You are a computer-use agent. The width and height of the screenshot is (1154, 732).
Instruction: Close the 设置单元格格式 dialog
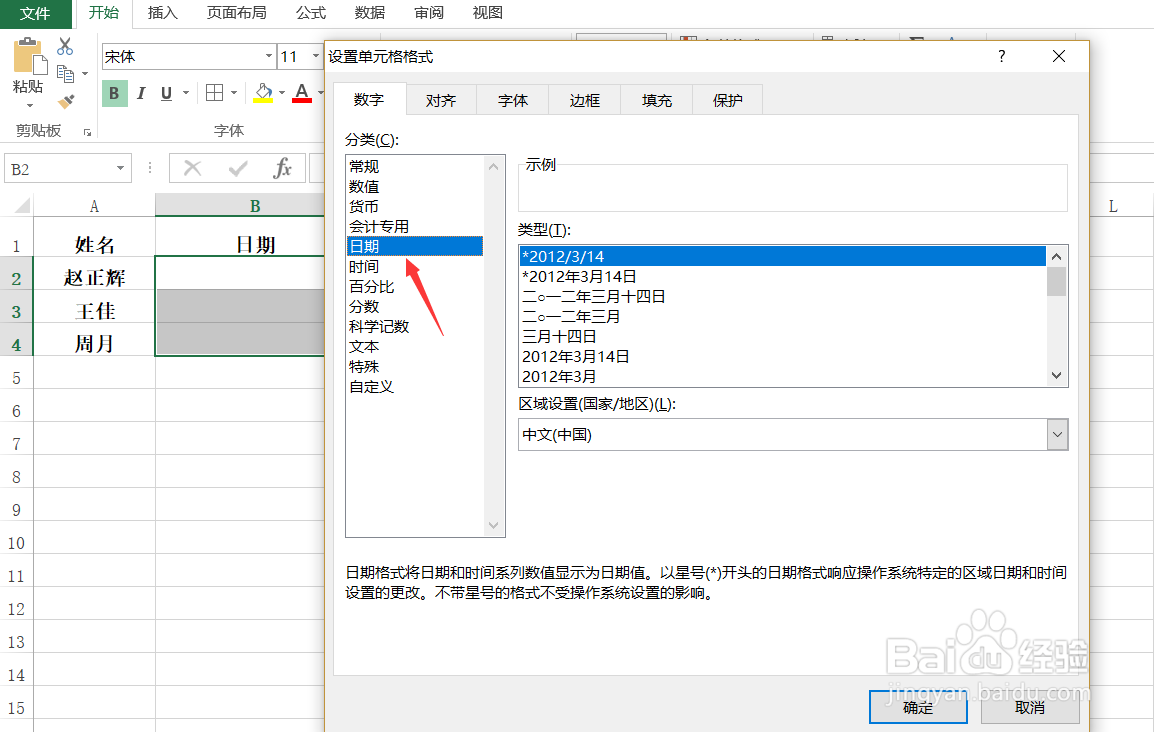click(x=1059, y=56)
